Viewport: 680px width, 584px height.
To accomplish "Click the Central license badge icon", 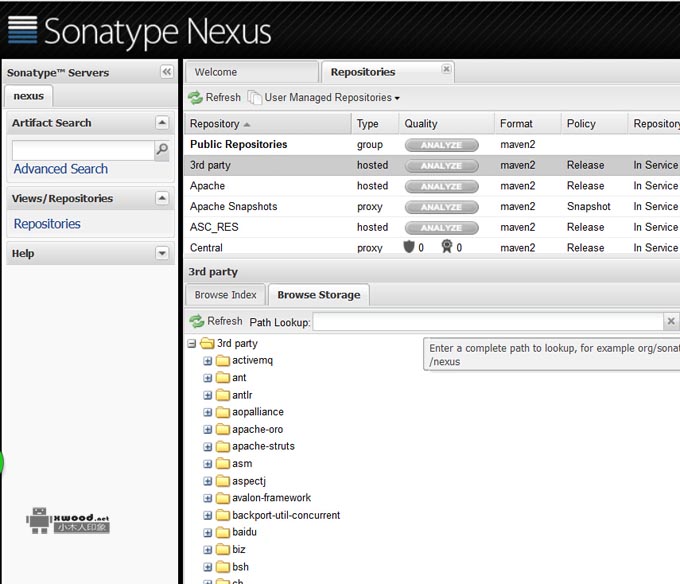I will point(447,247).
